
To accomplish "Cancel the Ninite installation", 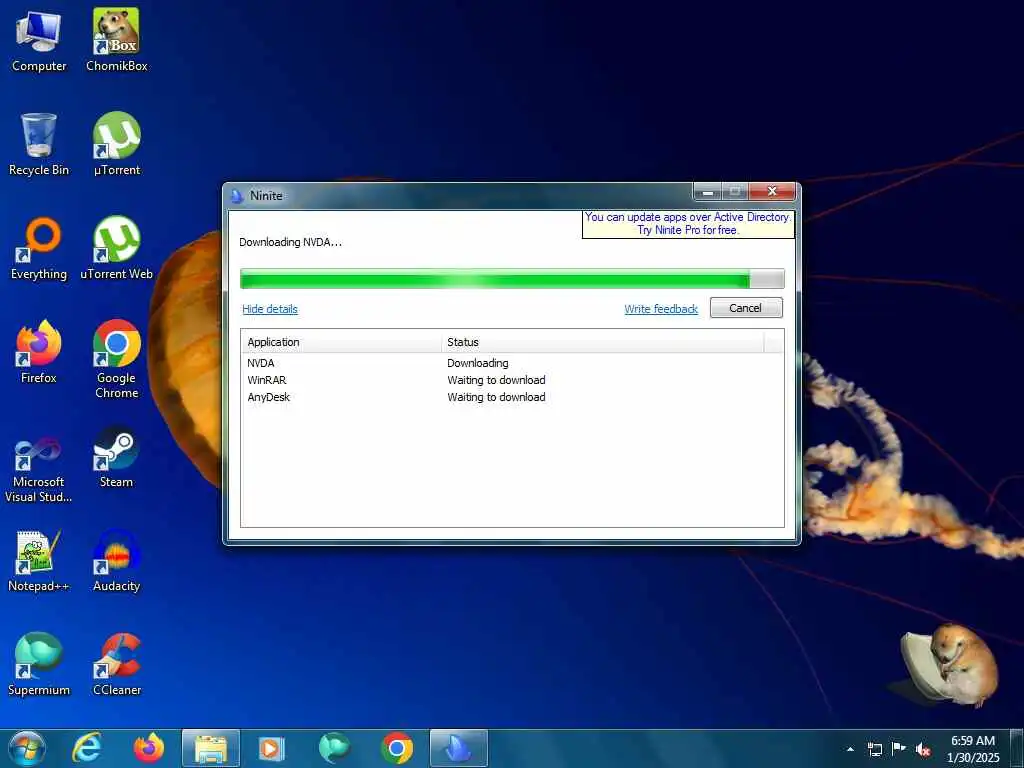I will coord(746,308).
